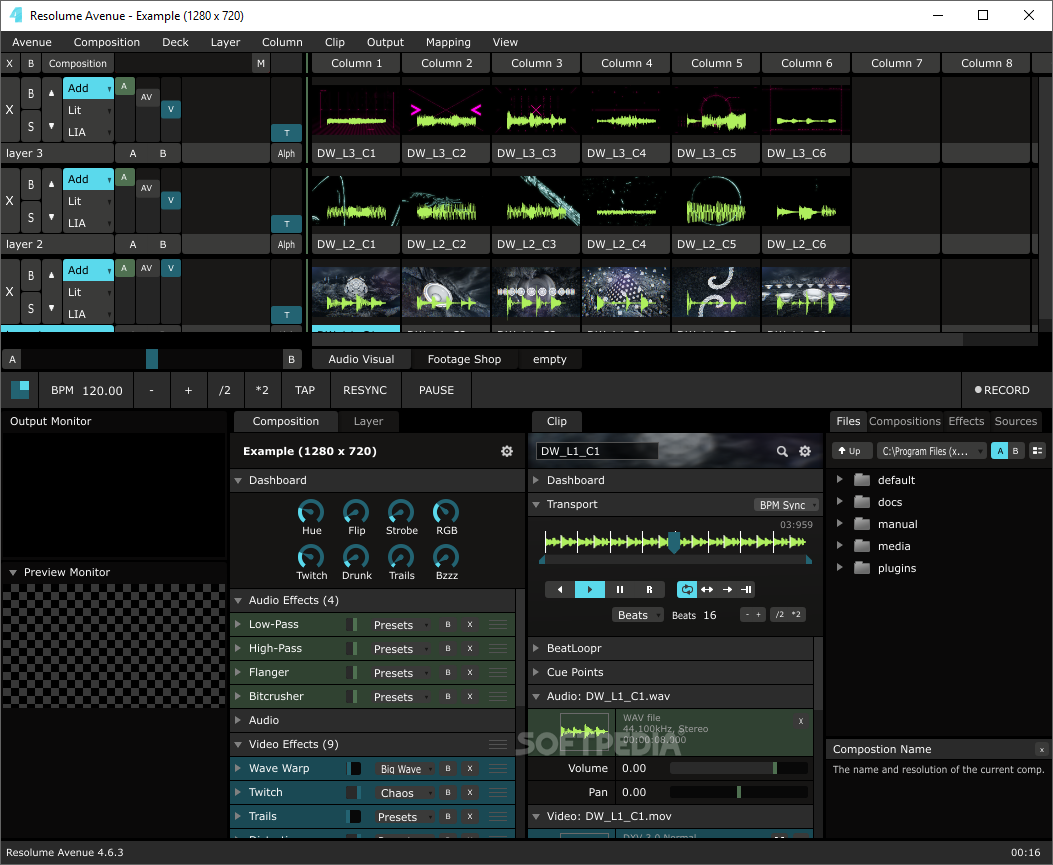This screenshot has height=865, width=1053.
Task: Select the random playback R button
Action: [x=649, y=590]
